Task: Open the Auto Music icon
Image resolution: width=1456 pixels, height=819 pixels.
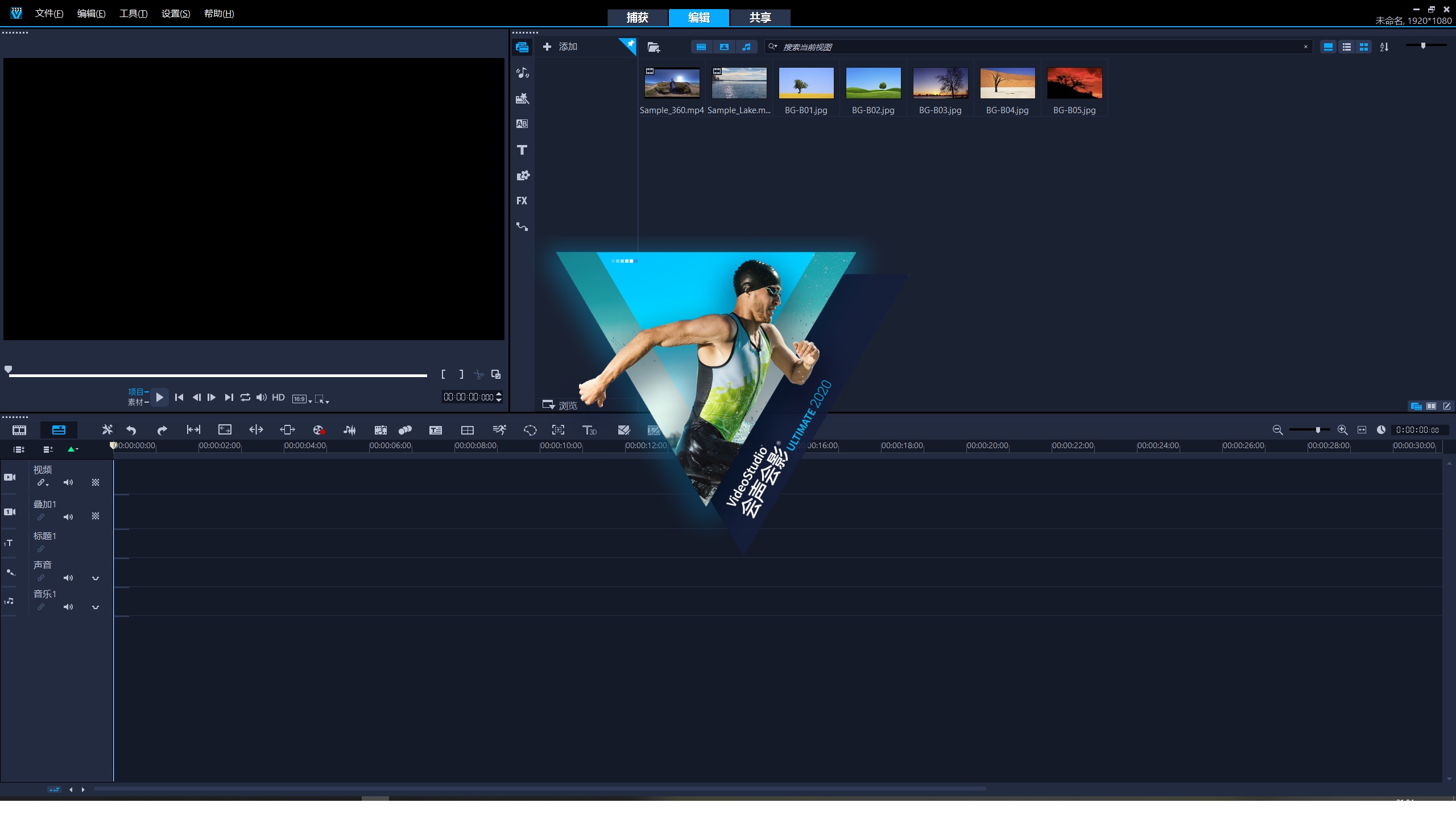Action: 380,430
